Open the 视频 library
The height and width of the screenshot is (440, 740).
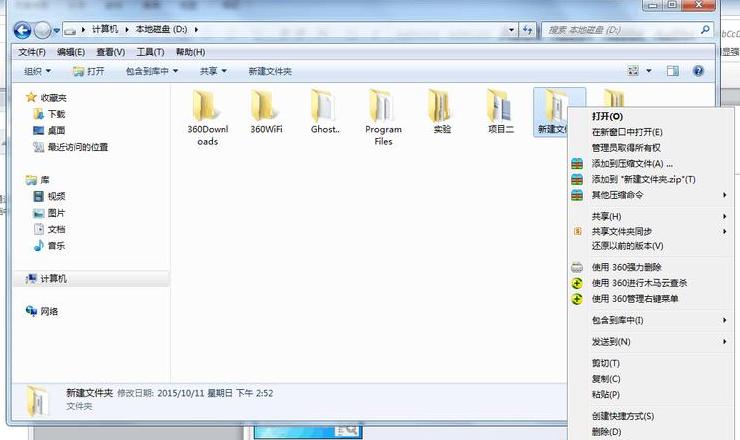(x=50, y=196)
